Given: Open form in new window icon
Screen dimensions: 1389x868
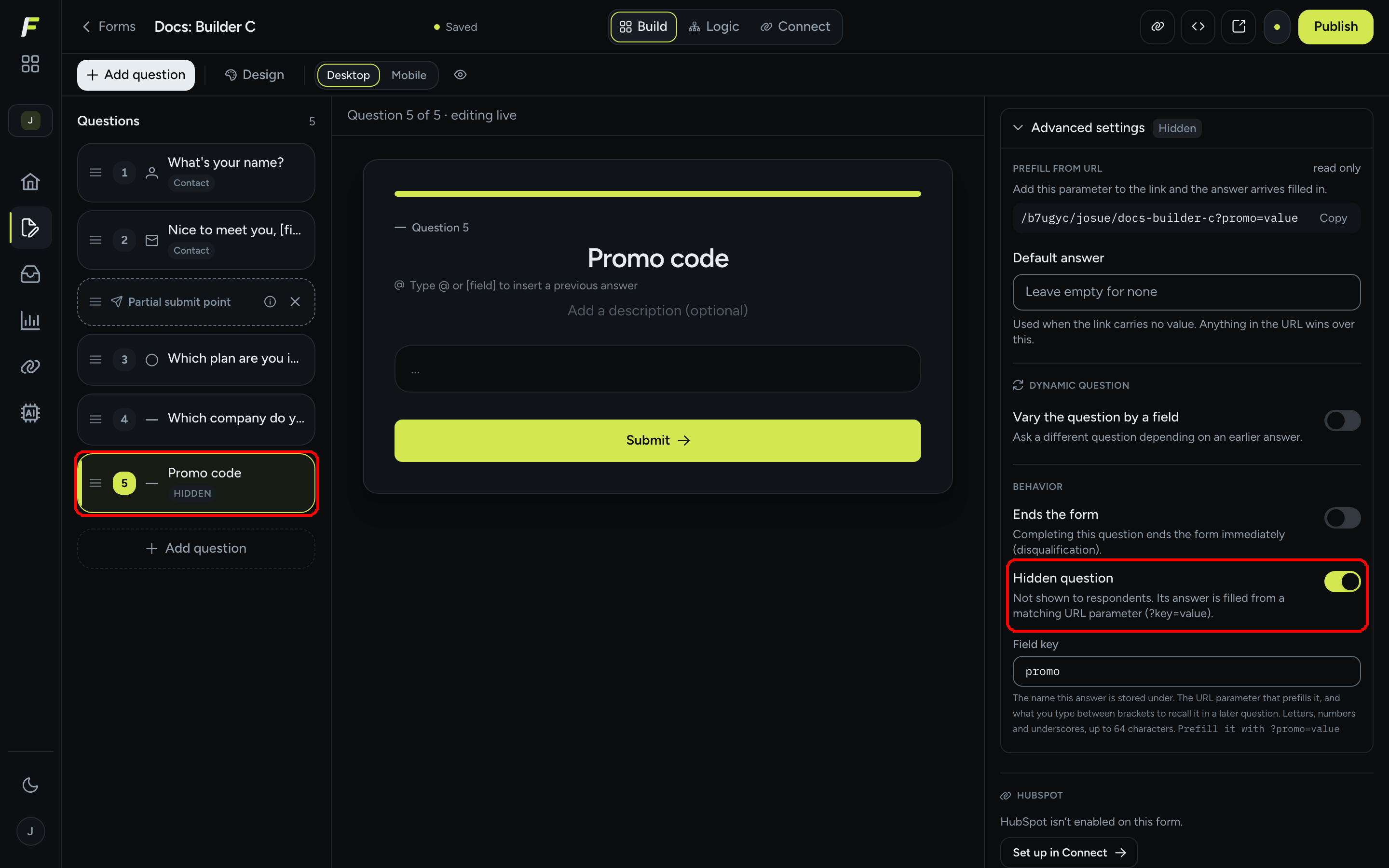Looking at the screenshot, I should click(x=1238, y=27).
